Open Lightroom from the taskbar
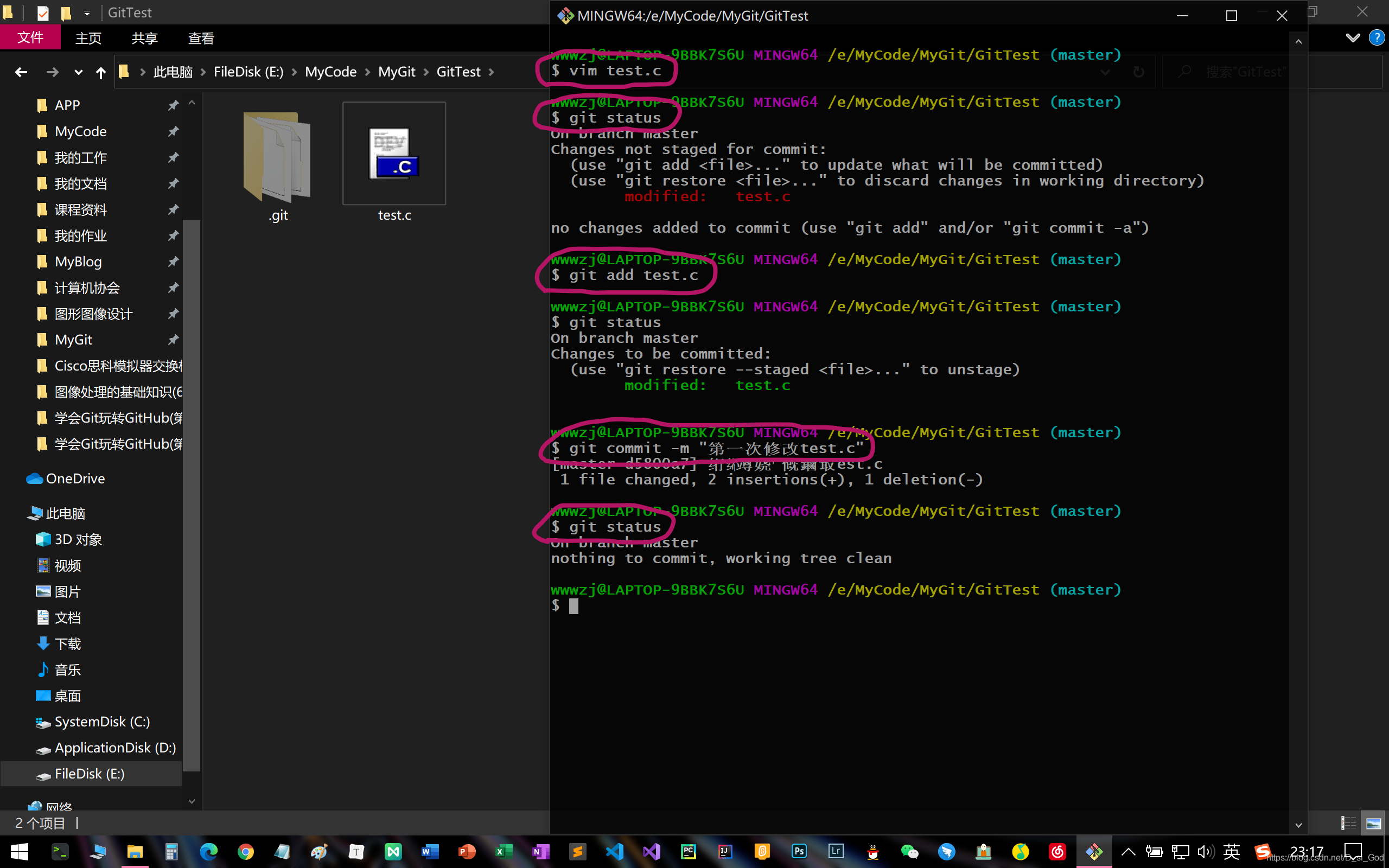1389x868 pixels. [836, 851]
